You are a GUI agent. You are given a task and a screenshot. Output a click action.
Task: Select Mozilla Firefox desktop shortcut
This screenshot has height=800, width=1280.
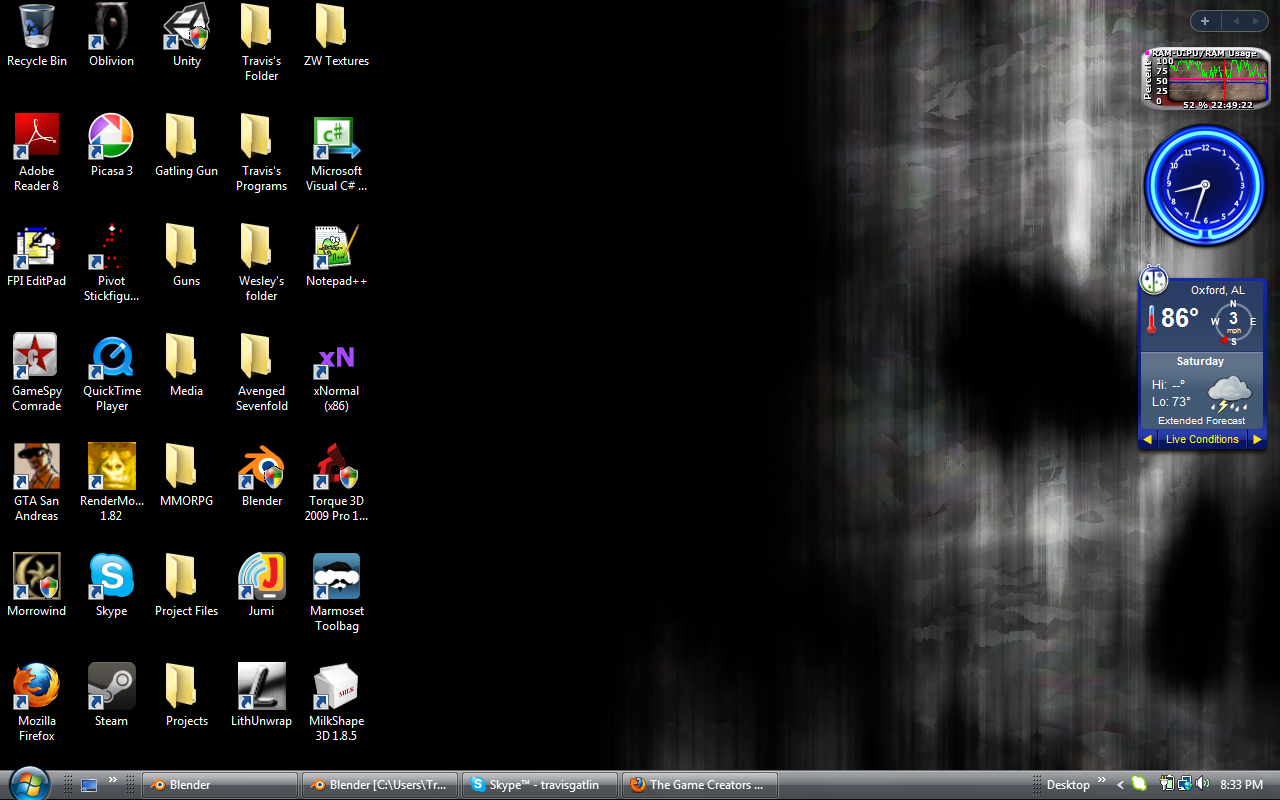(x=37, y=702)
